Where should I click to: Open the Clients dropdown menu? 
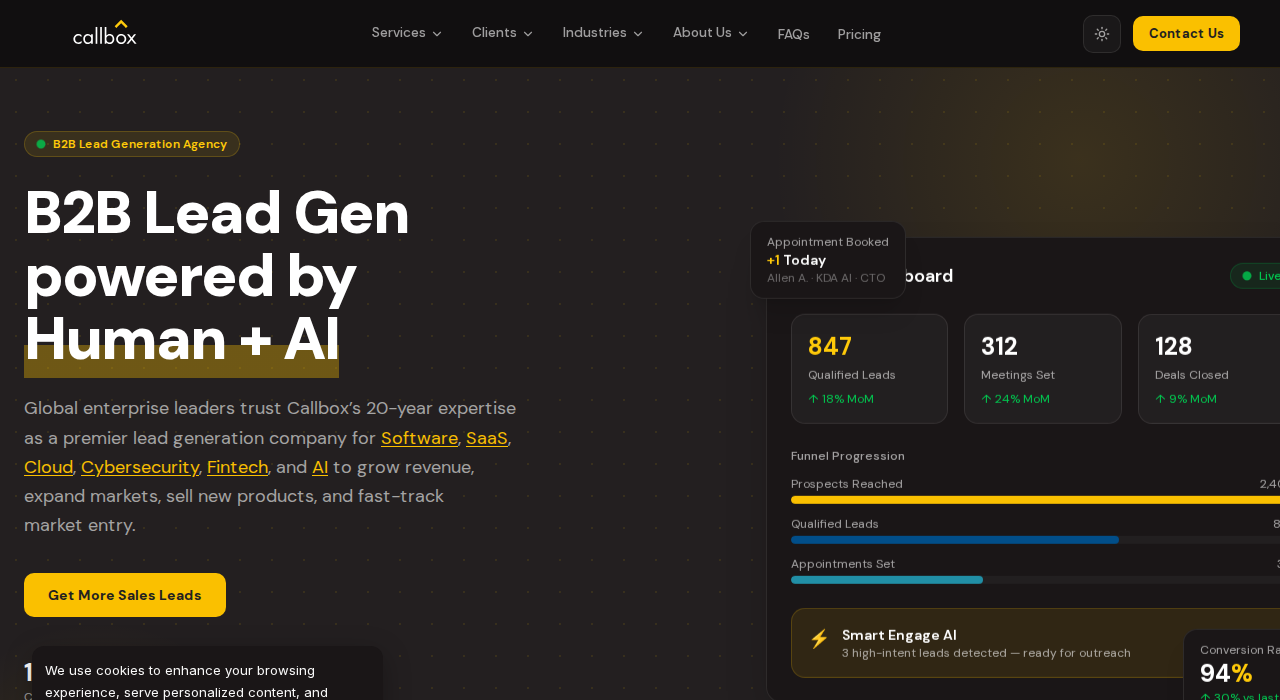(x=503, y=33)
